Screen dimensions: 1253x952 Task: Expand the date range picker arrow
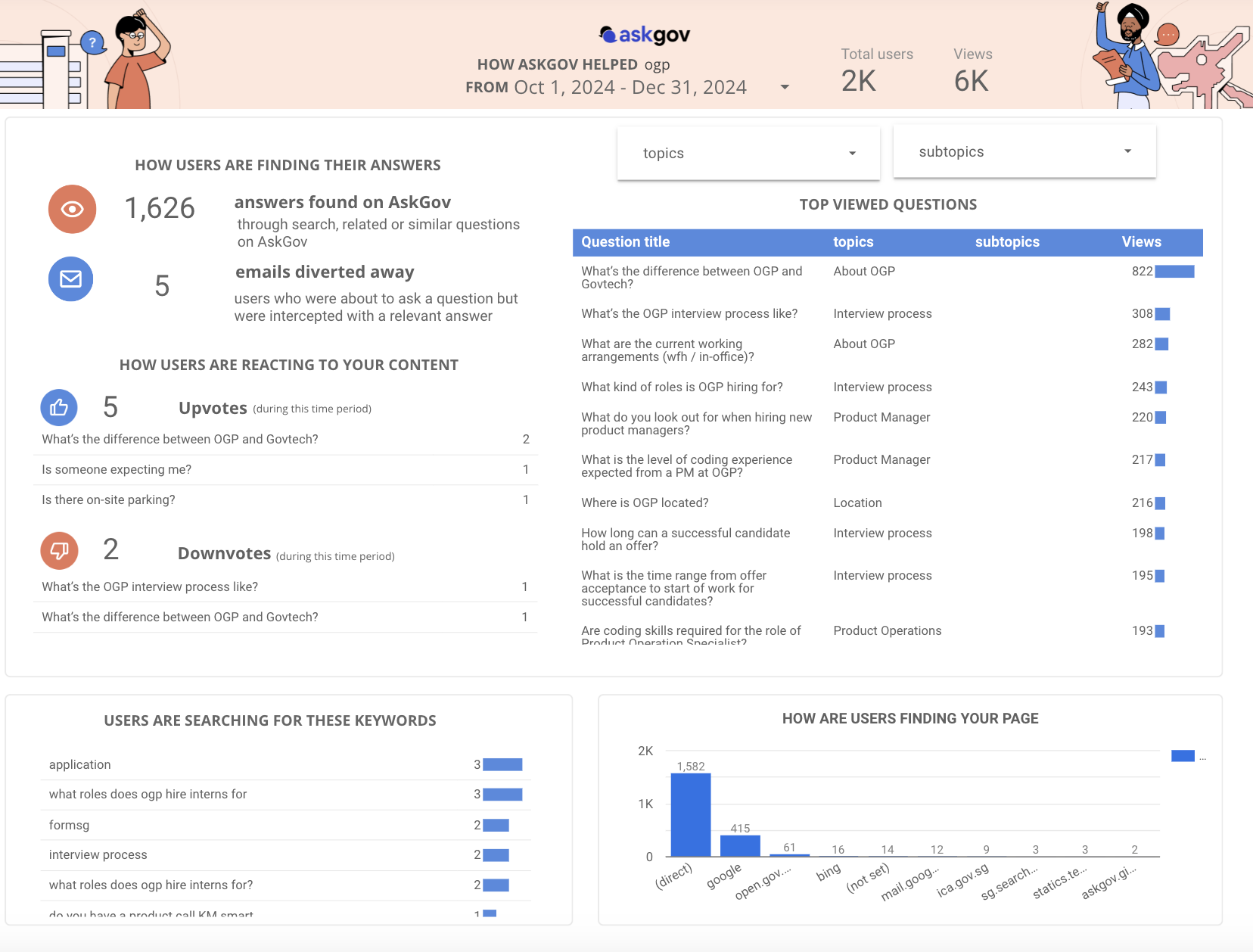pos(785,87)
